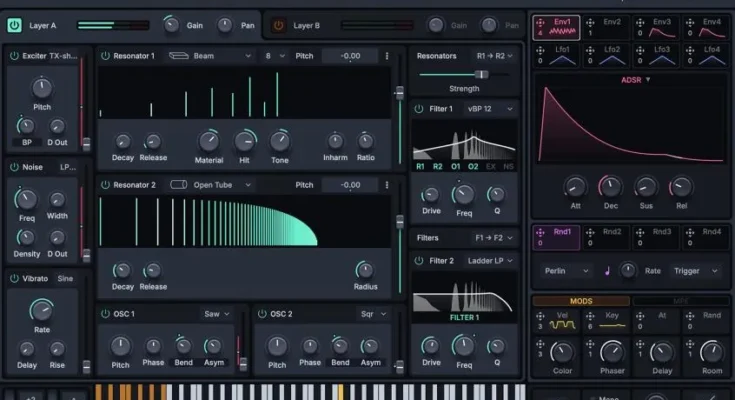Open Filter 2 Ladder LP dropdown
Viewport: 735px width, 400px height.
click(x=490, y=261)
